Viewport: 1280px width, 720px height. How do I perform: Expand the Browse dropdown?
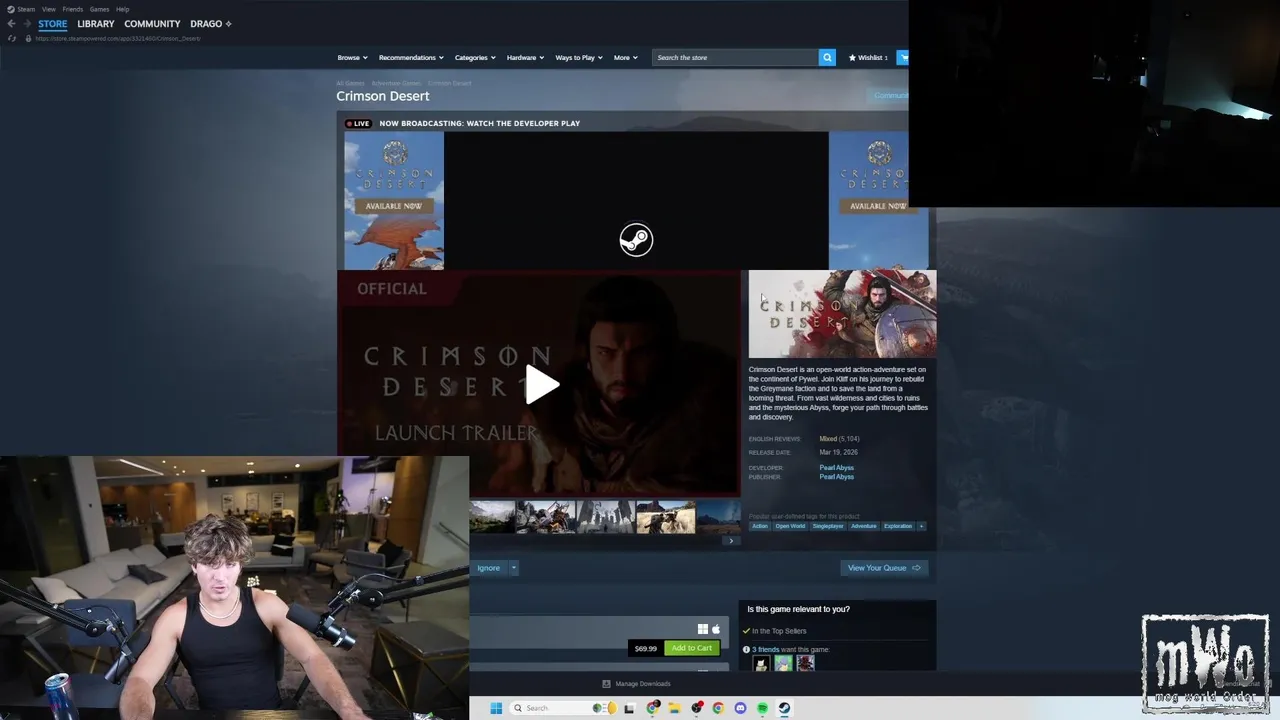(x=352, y=58)
